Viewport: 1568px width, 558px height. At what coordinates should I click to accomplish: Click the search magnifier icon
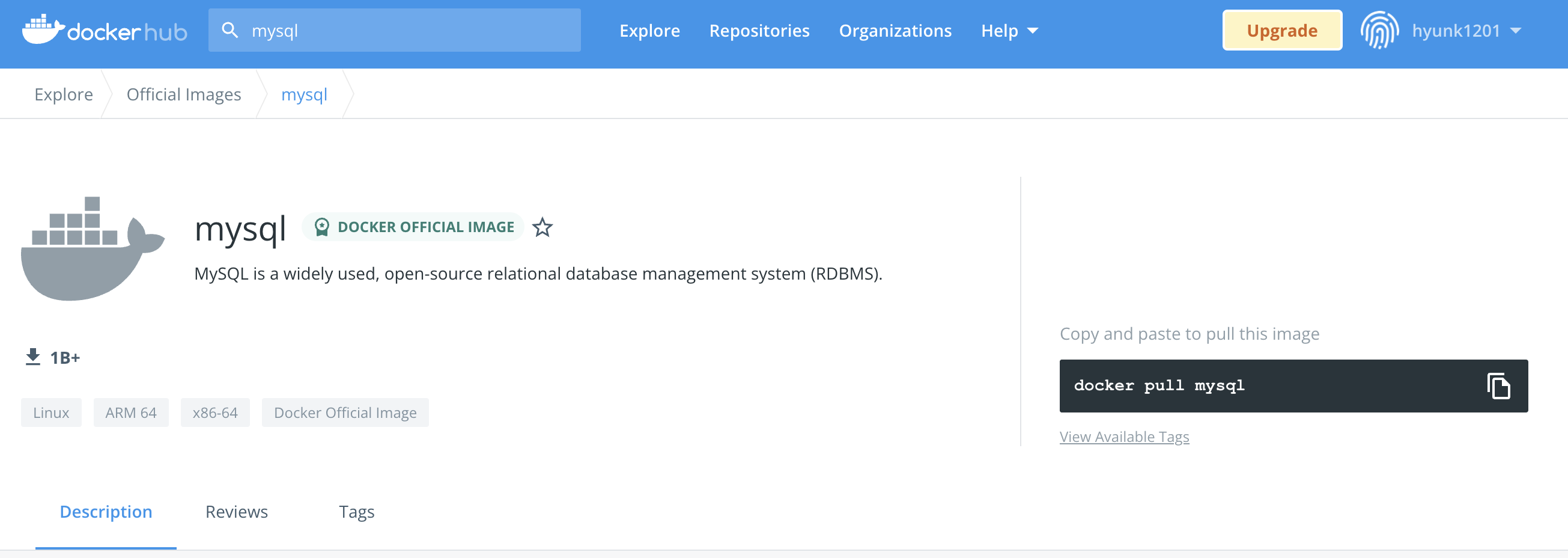229,30
